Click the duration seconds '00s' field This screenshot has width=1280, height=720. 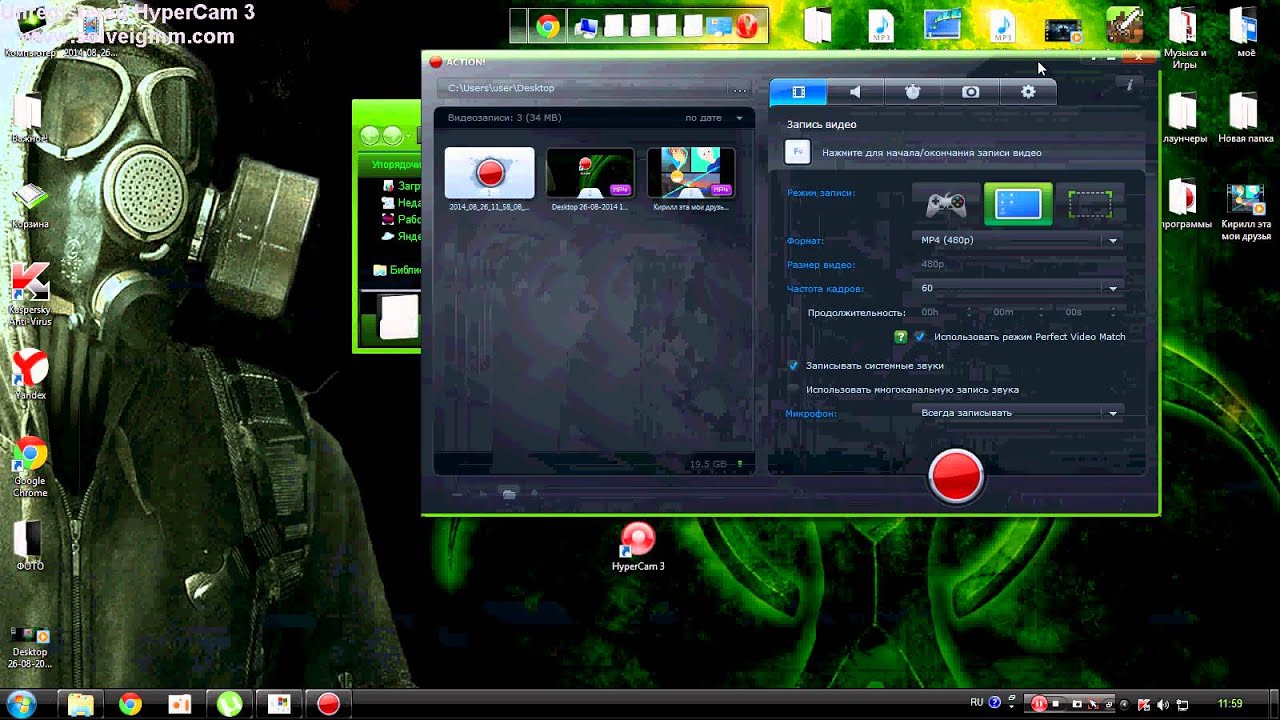(1073, 313)
